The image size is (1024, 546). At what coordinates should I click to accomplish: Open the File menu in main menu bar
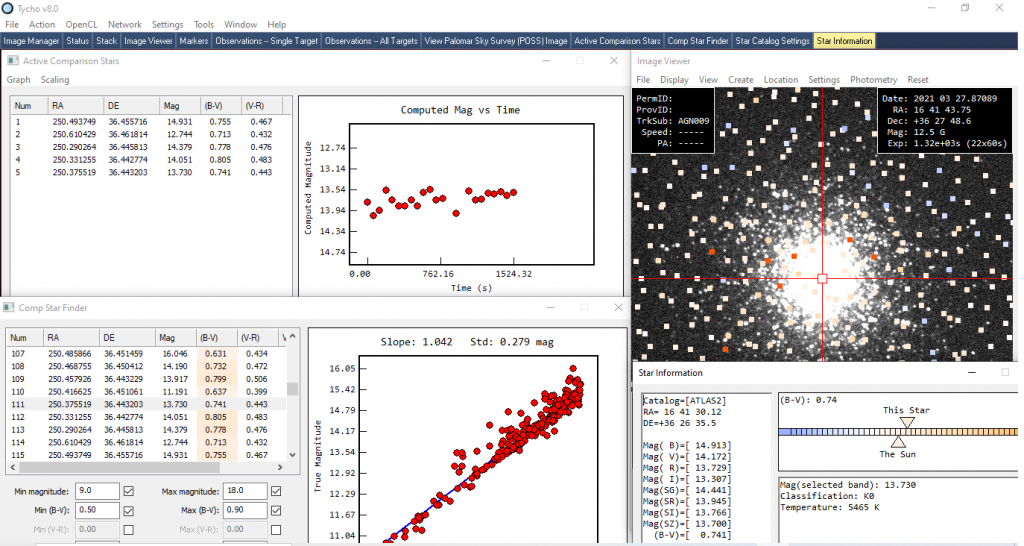pyautogui.click(x=12, y=24)
